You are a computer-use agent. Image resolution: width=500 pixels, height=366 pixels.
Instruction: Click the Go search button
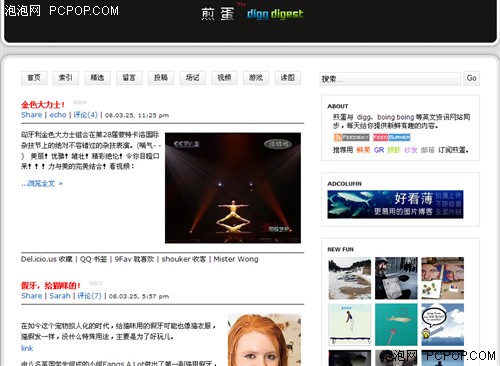(x=471, y=78)
